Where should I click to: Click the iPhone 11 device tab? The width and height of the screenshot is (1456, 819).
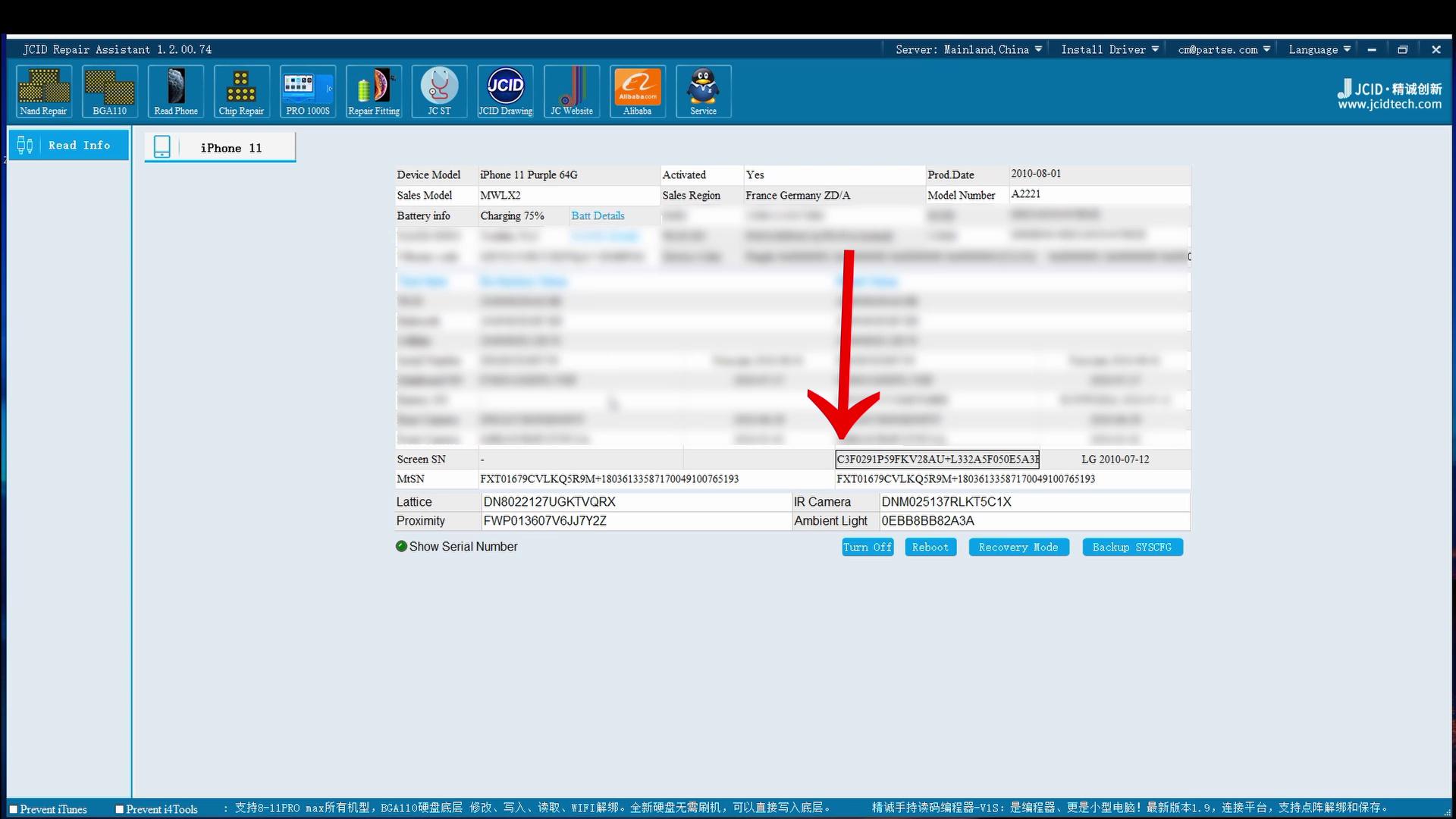(x=220, y=147)
